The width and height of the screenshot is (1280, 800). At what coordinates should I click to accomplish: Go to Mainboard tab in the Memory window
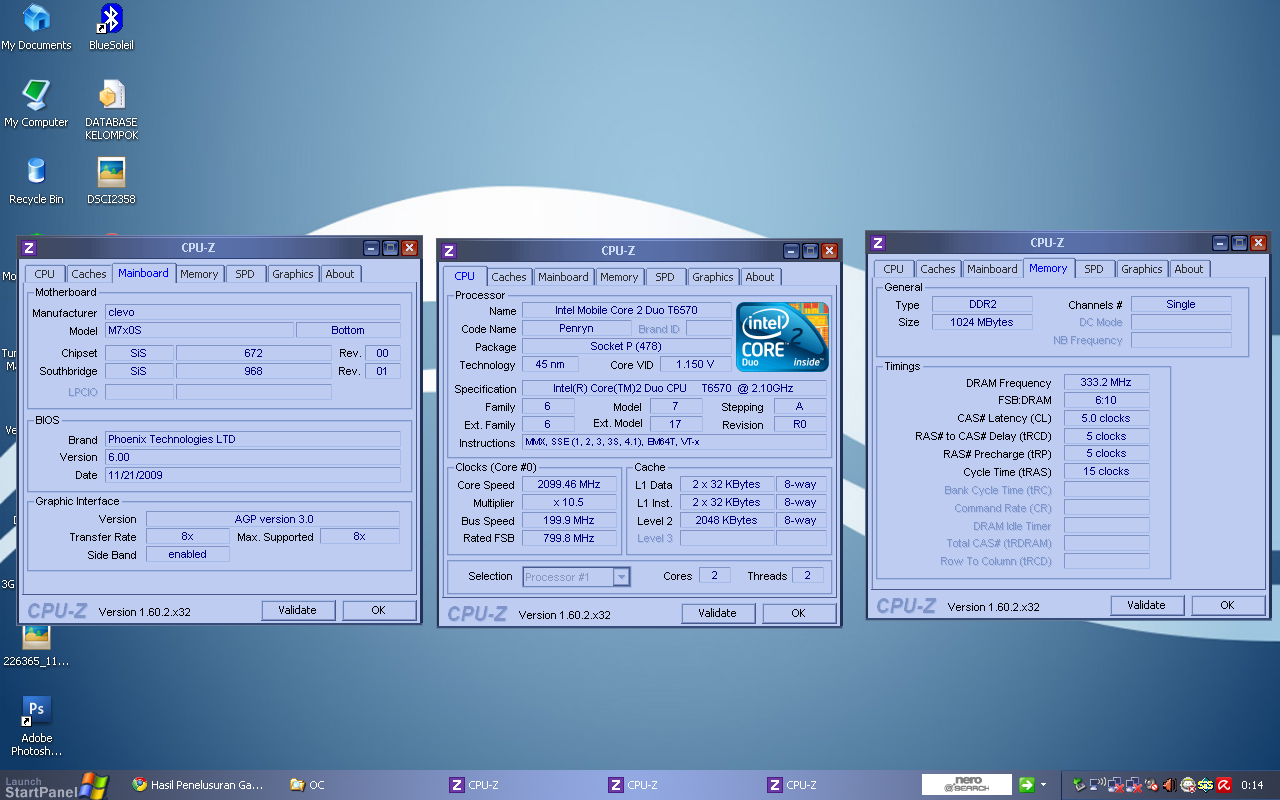click(x=992, y=269)
